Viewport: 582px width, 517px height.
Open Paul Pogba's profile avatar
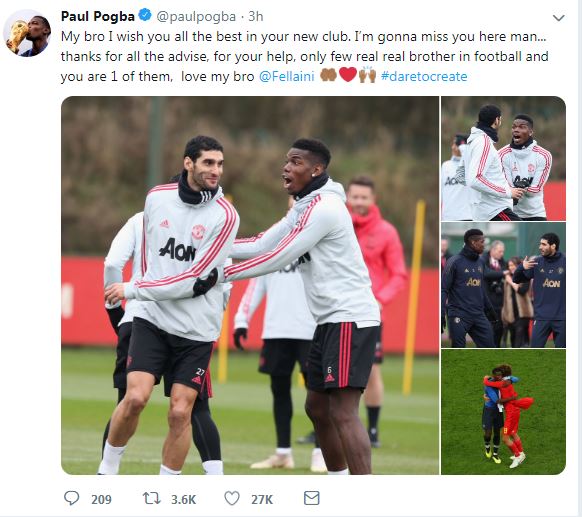pos(27,33)
